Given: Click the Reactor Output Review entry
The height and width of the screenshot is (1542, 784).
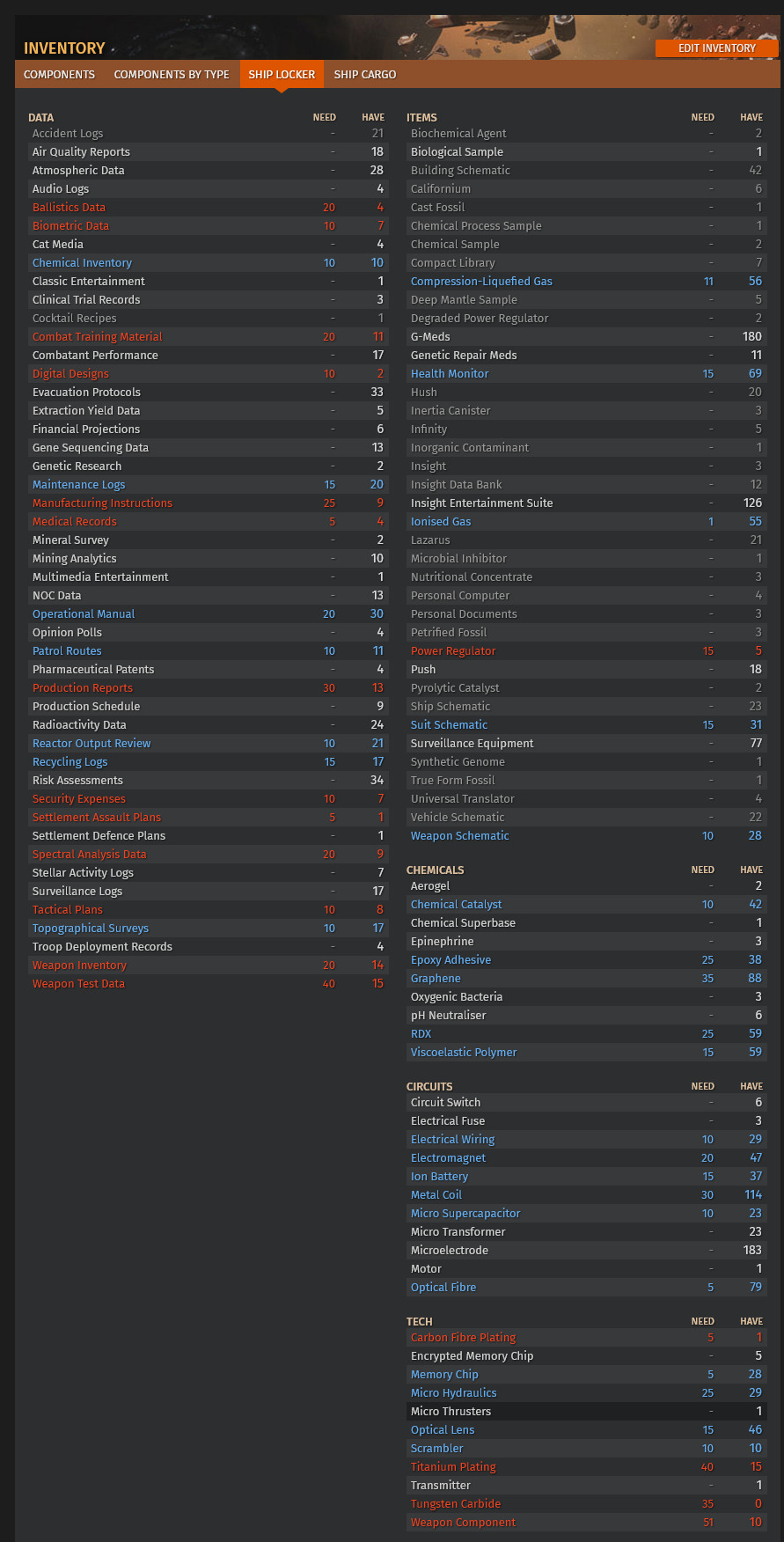Looking at the screenshot, I should coord(92,744).
